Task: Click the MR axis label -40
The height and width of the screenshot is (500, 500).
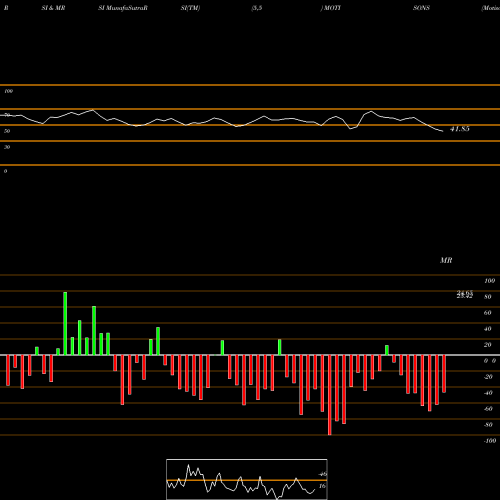Action: pyautogui.click(x=488, y=393)
